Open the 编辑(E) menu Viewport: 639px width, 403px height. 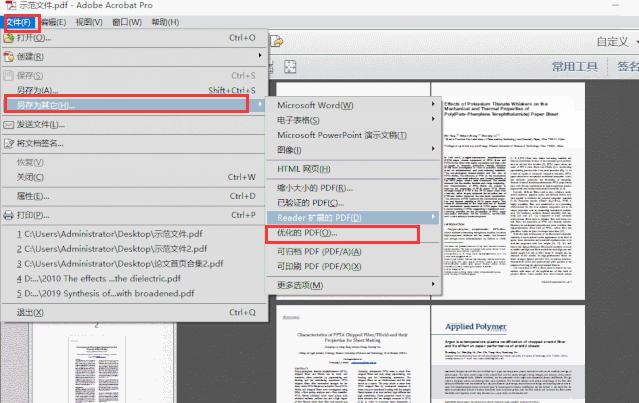[54, 22]
